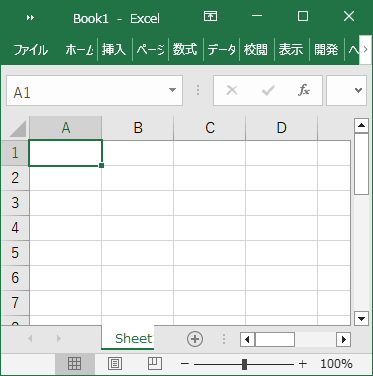Switch to the 開発 ribbon tab
Image resolution: width=373 pixels, height=376 pixels.
tap(326, 50)
